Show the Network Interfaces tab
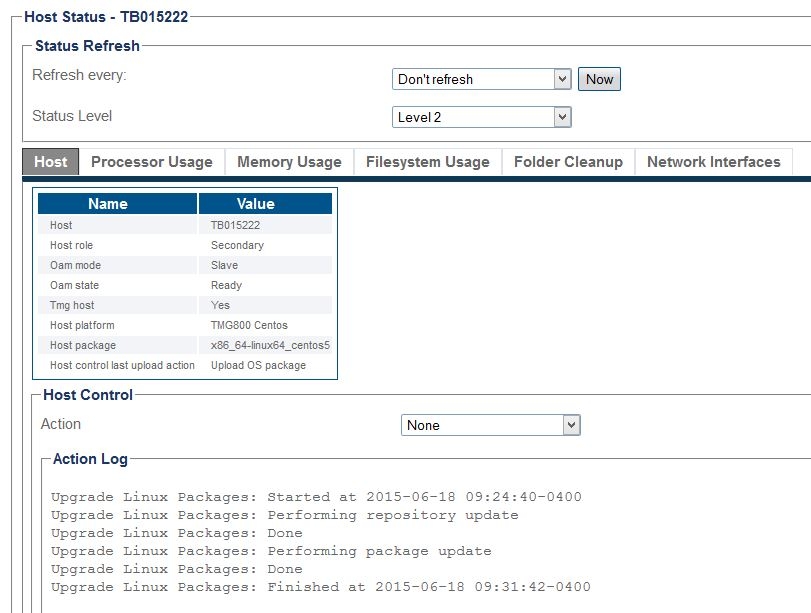The width and height of the screenshot is (811, 613). pyautogui.click(x=713, y=162)
